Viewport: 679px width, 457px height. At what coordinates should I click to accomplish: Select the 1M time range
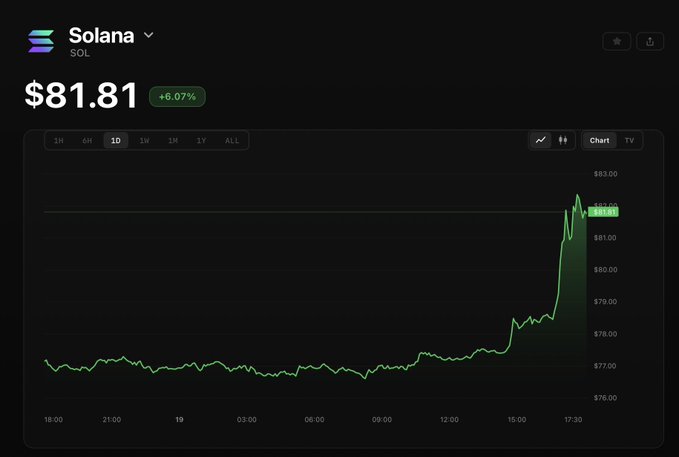[x=173, y=141]
